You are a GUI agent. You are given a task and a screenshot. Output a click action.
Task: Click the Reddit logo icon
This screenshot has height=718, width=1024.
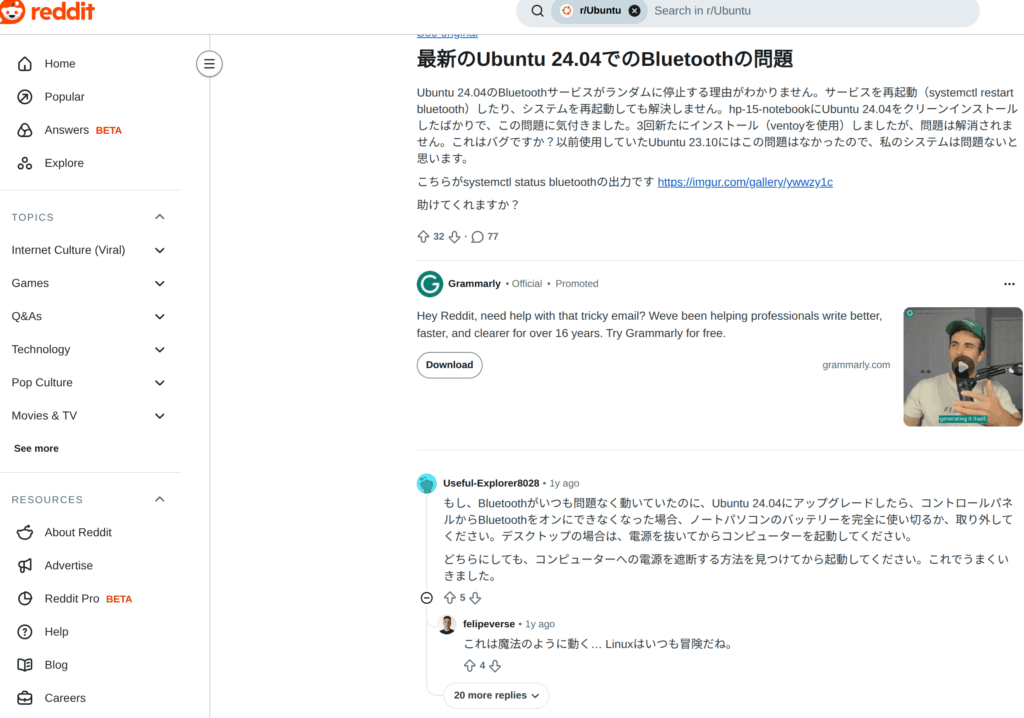point(13,11)
